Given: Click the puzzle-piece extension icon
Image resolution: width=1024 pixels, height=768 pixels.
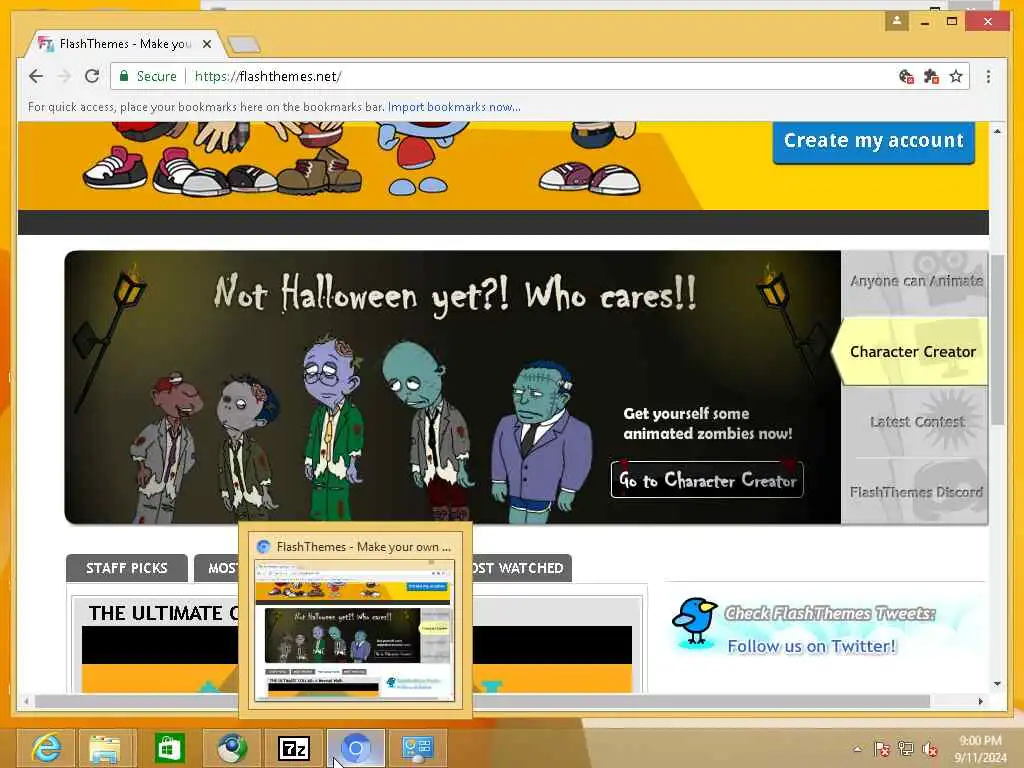Looking at the screenshot, I should tap(931, 76).
